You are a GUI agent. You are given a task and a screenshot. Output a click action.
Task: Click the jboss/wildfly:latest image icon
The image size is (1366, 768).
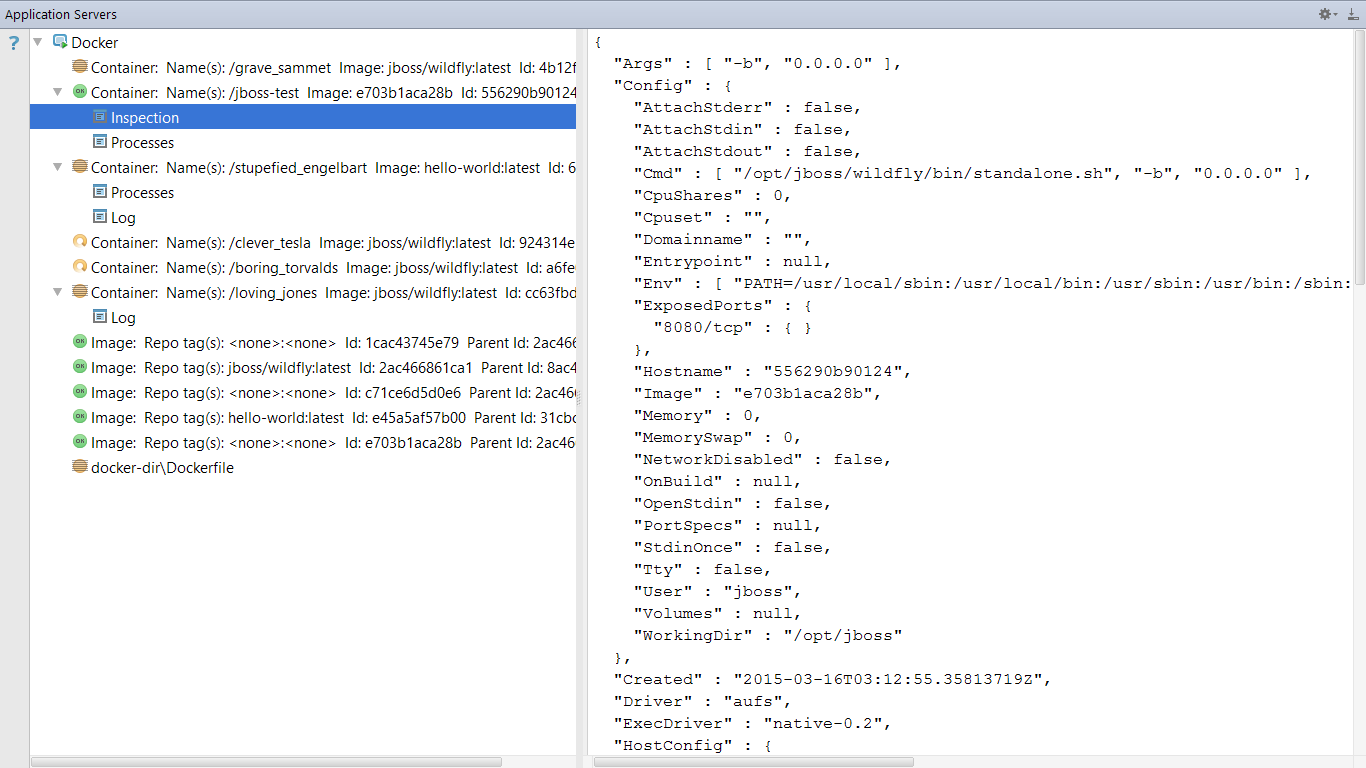pyautogui.click(x=80, y=367)
